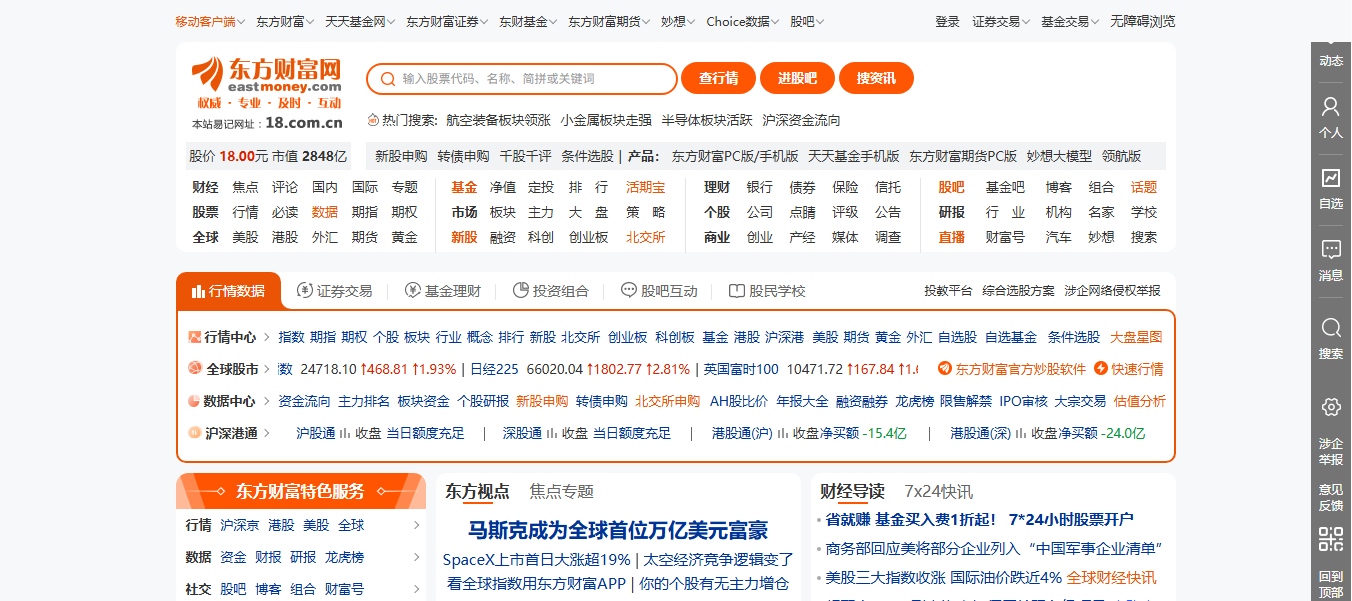Click 意见反馈 in right sidebar

(x=1331, y=497)
